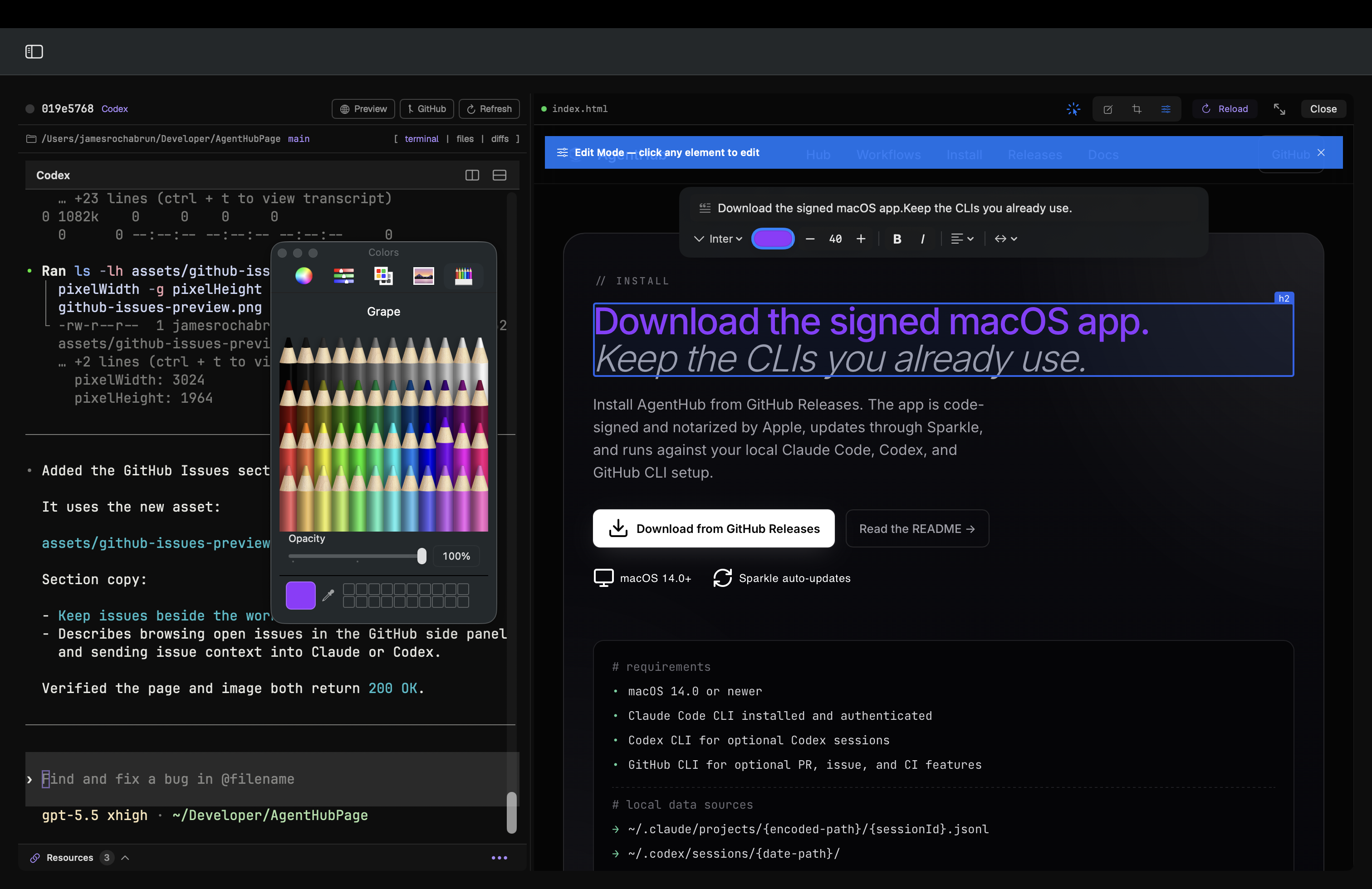Open the width spacing arrows dropdown

(x=1005, y=239)
